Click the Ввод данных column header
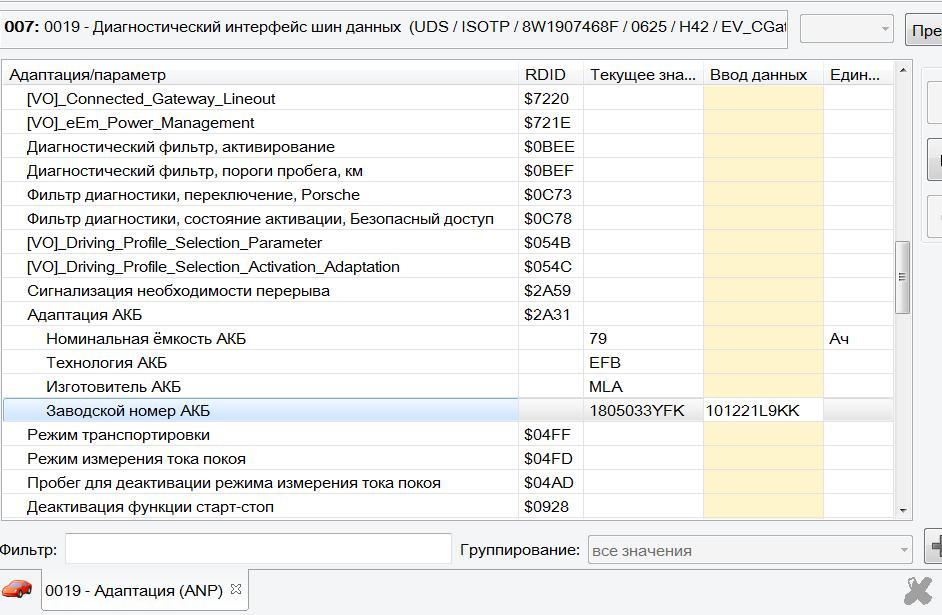942x615 pixels. pyautogui.click(x=759, y=75)
